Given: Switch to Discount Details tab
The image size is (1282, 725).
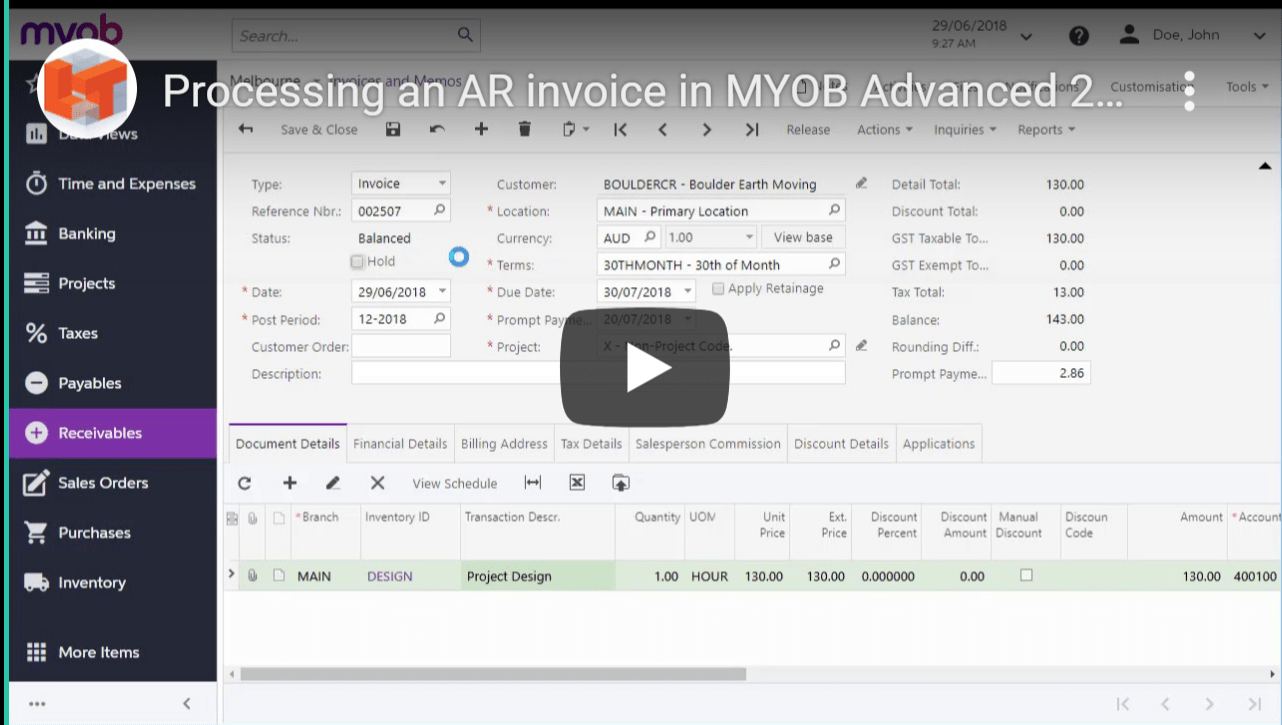Looking at the screenshot, I should [841, 444].
